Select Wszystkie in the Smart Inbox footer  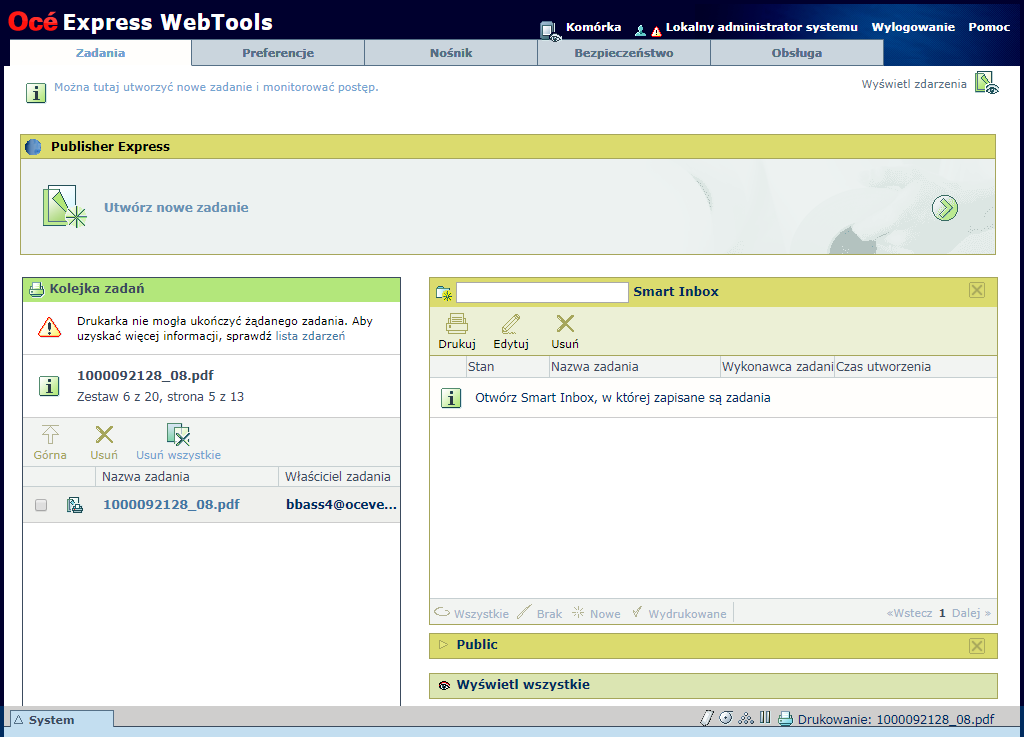pyautogui.click(x=472, y=614)
